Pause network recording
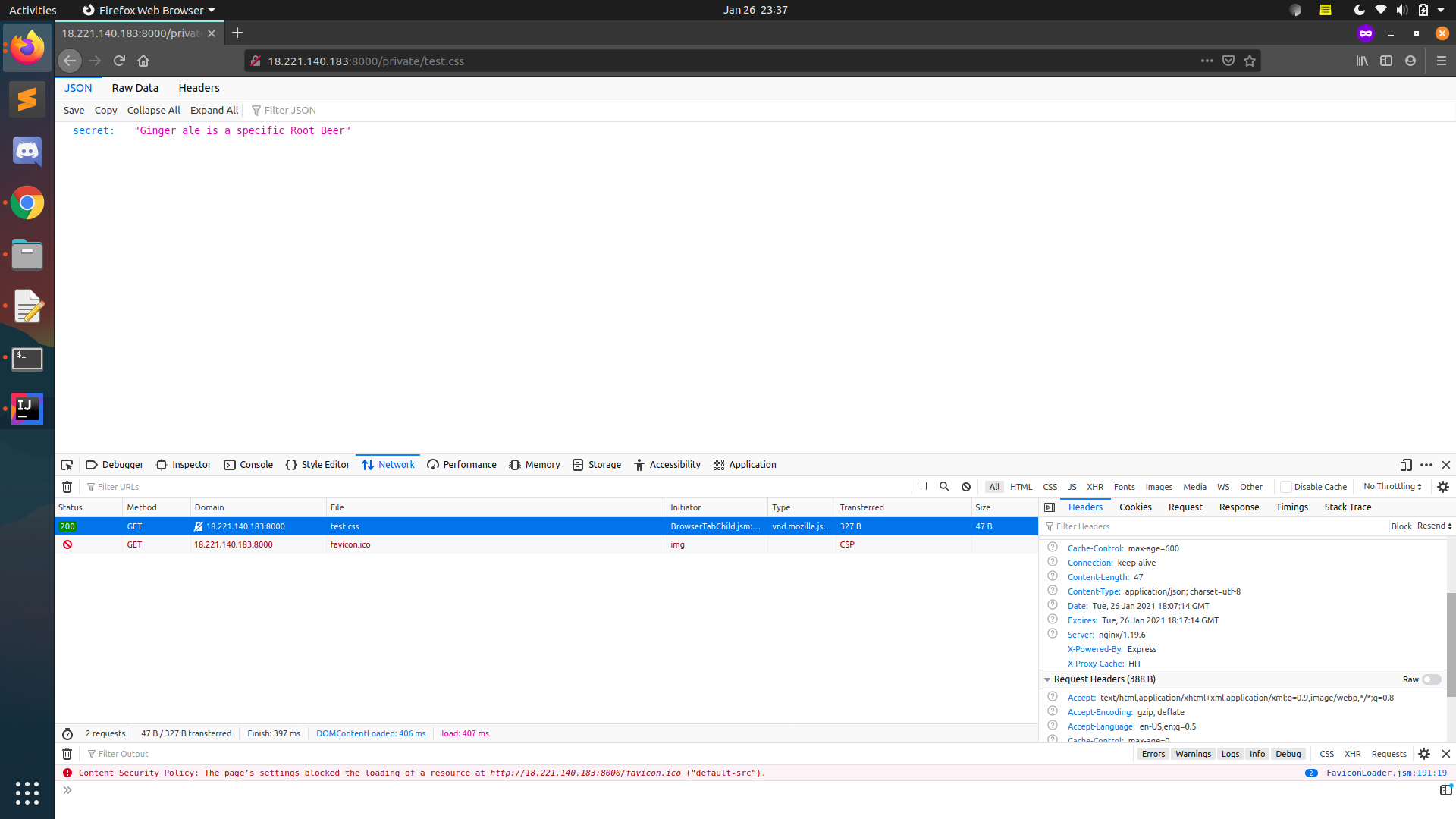 (923, 487)
